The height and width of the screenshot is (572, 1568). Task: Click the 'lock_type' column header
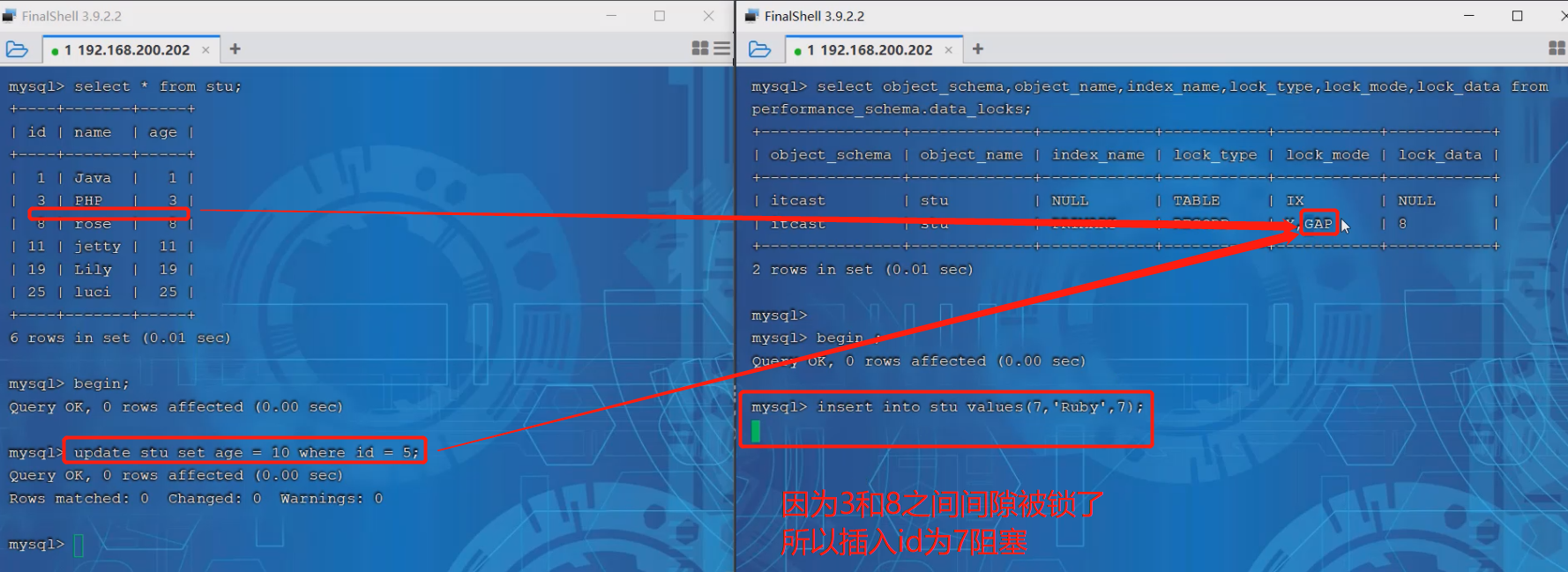point(1215,155)
